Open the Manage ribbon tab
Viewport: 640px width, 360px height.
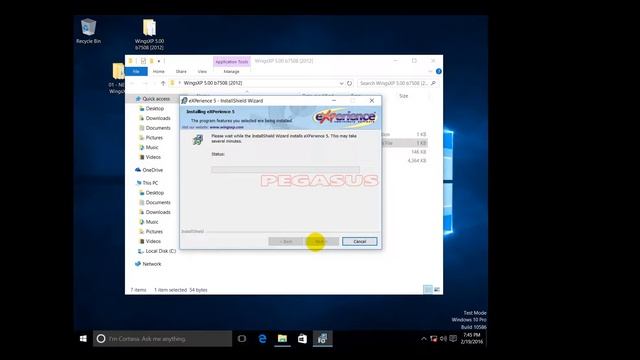pos(231,71)
